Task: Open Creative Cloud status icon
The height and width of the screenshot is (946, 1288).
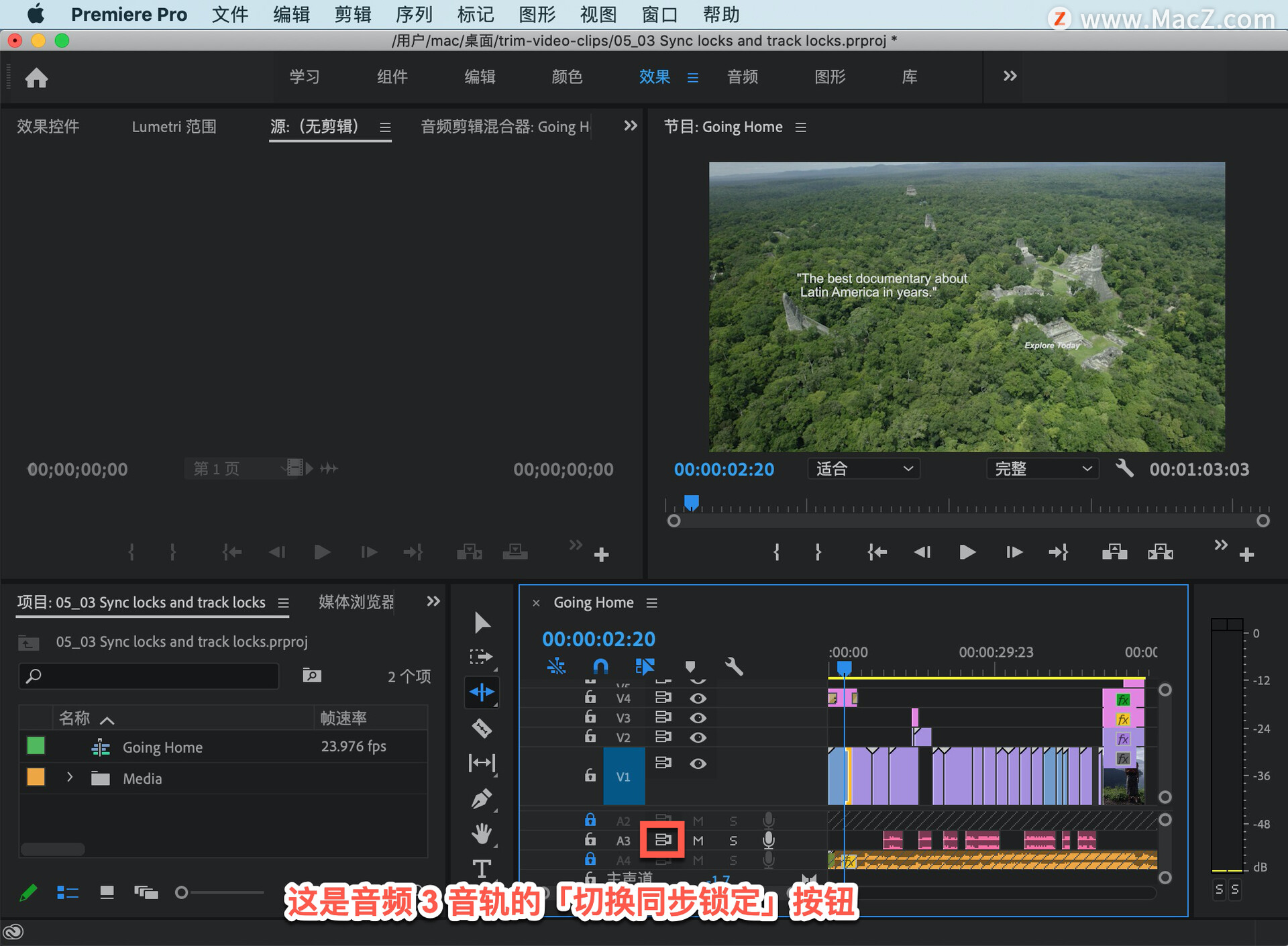Action: [13, 931]
